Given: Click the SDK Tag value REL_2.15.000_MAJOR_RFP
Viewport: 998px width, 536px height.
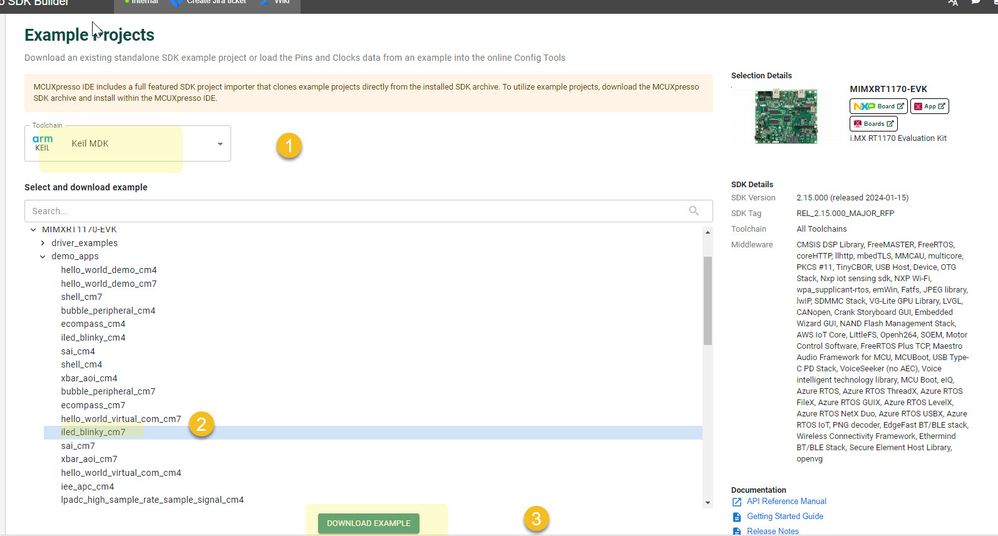Looking at the screenshot, I should (845, 213).
